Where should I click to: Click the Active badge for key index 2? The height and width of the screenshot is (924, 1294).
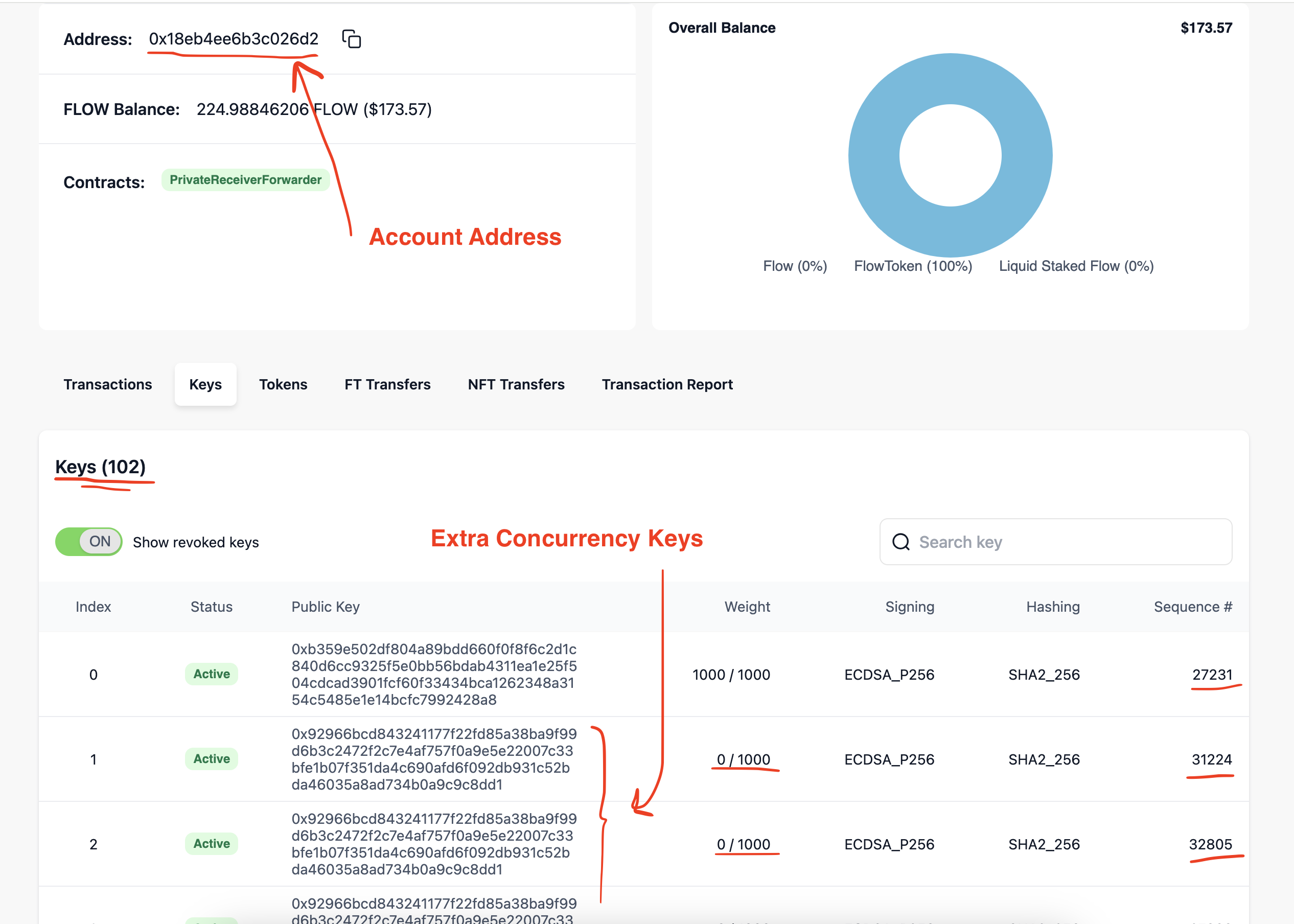[212, 844]
